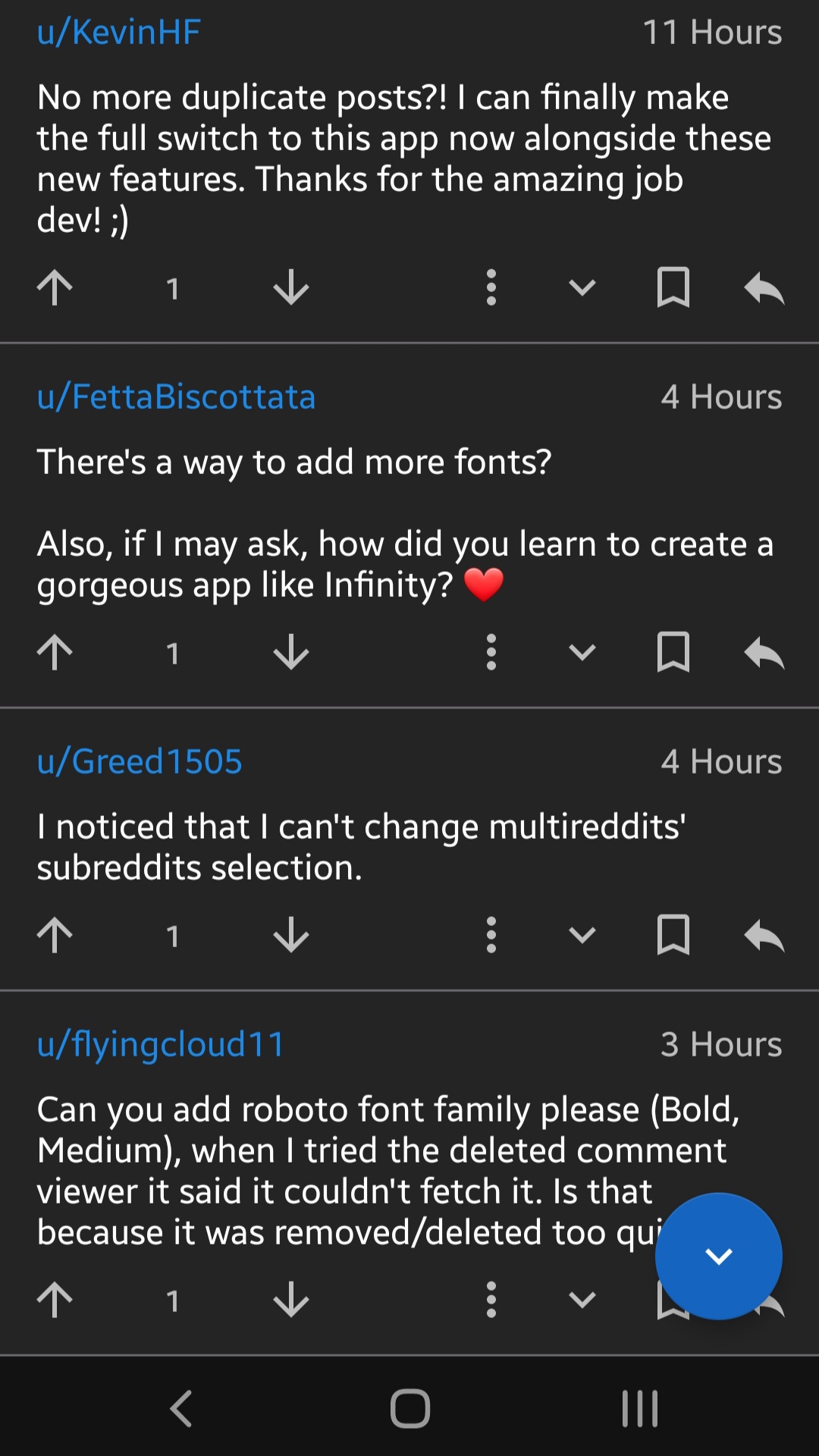Reply to u/FettaBiscottata's comment
Viewport: 819px width, 1456px height.
[x=764, y=653]
